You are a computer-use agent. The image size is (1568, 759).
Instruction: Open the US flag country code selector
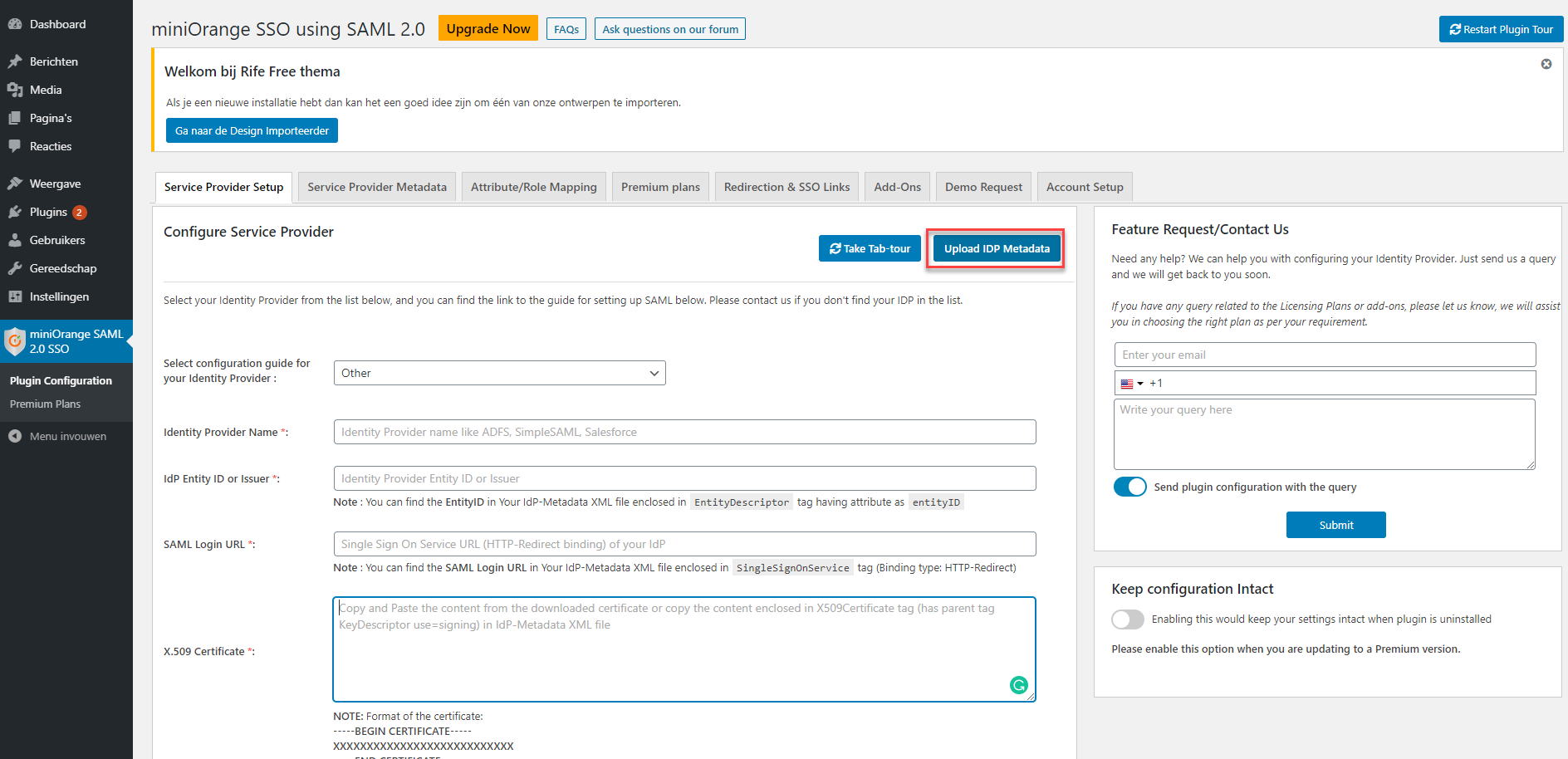coord(1132,384)
